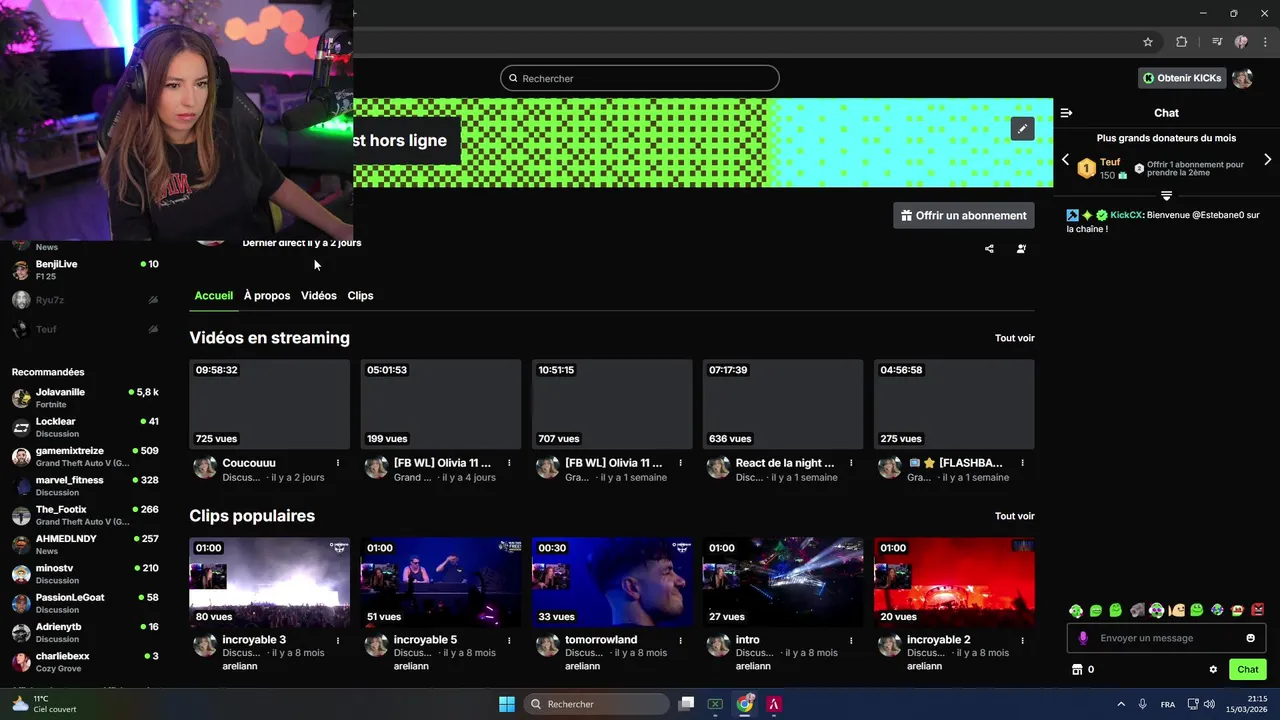Open the React de la night video thumbnail
1280x720 pixels.
click(783, 404)
